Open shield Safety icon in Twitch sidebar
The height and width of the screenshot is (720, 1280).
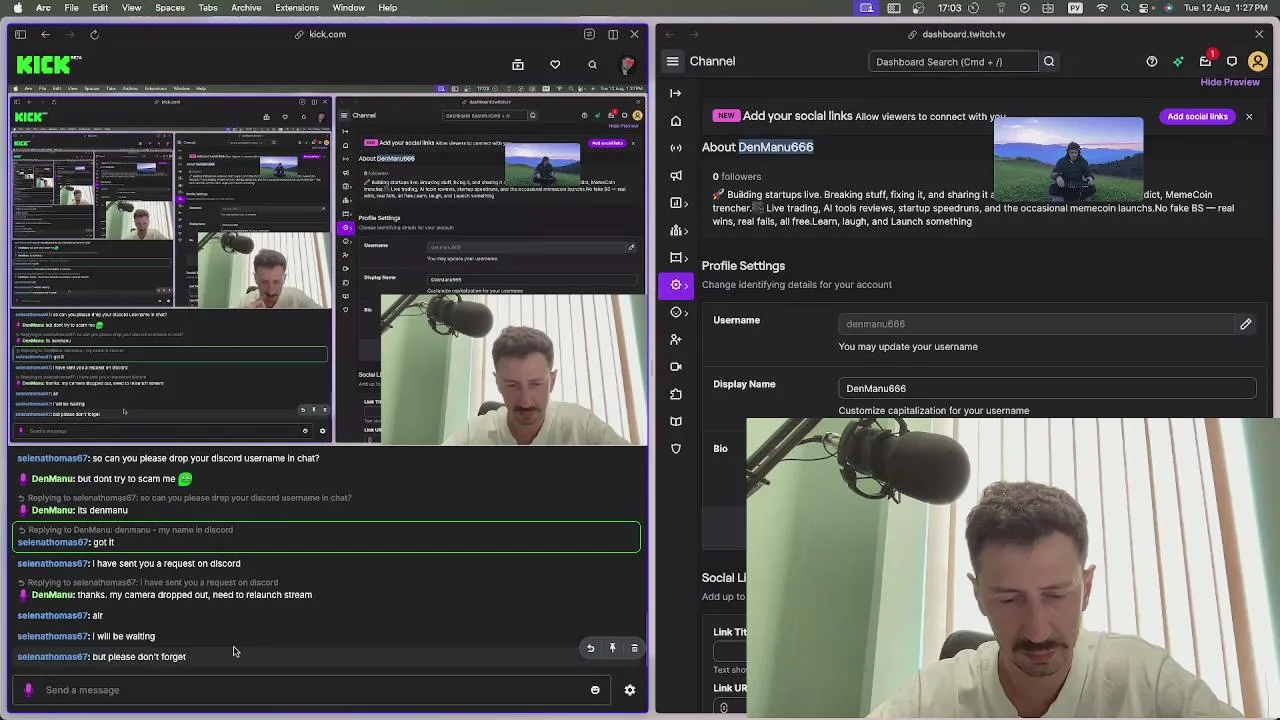click(x=676, y=449)
